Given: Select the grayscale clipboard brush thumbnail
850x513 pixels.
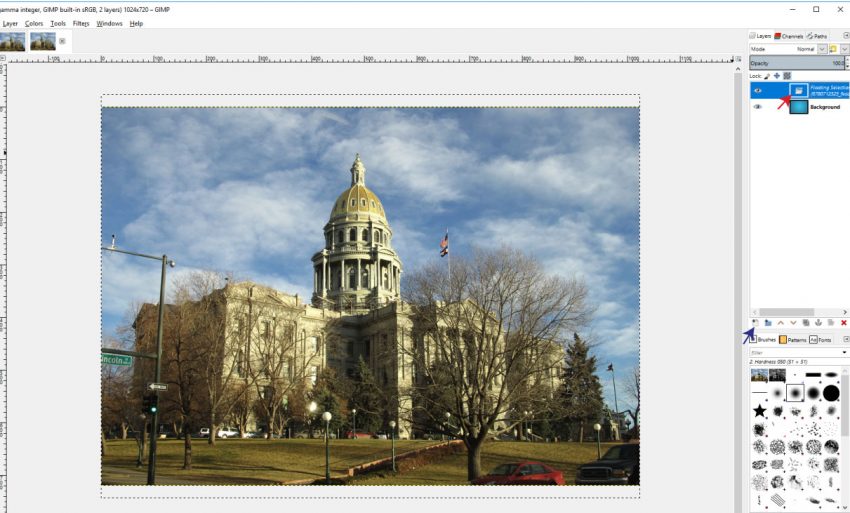Looking at the screenshot, I should 777,375.
